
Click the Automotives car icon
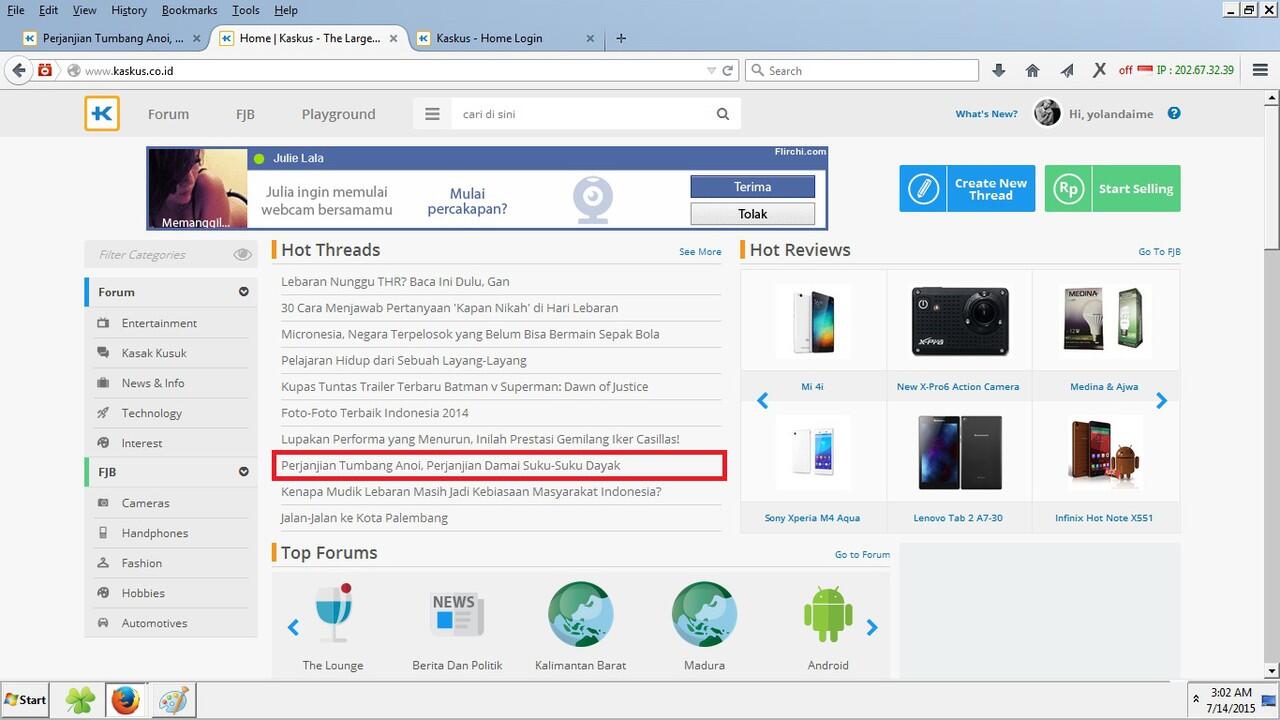[103, 623]
